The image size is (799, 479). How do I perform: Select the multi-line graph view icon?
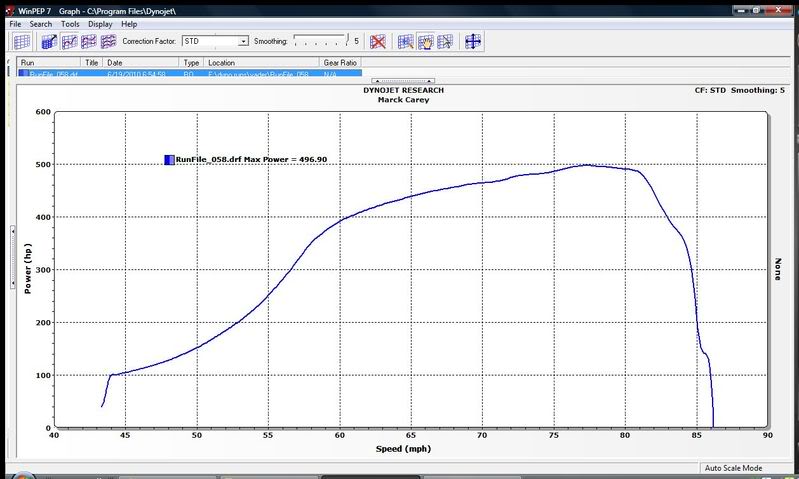108,41
